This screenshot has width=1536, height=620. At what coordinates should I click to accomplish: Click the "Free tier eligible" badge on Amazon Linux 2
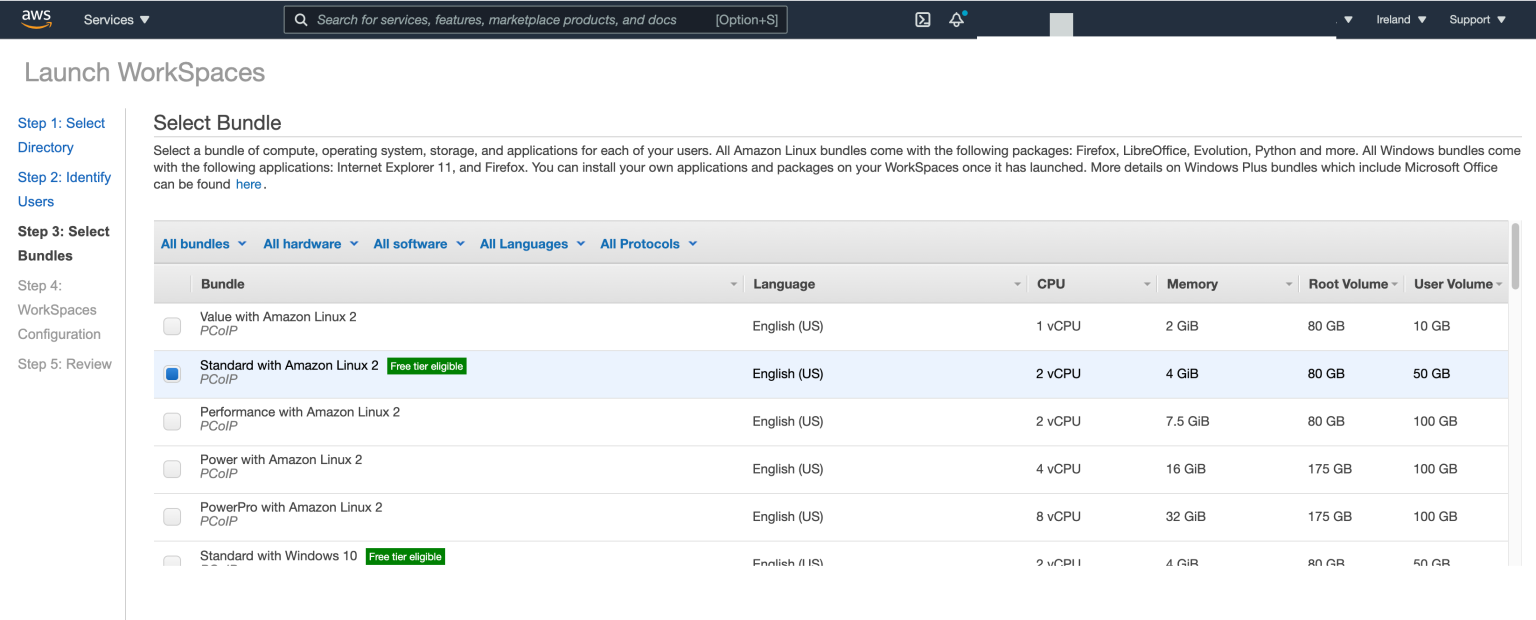click(427, 366)
